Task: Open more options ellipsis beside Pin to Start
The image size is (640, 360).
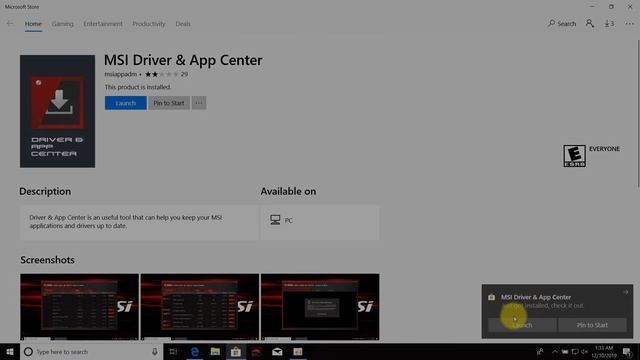Action: click(x=199, y=103)
